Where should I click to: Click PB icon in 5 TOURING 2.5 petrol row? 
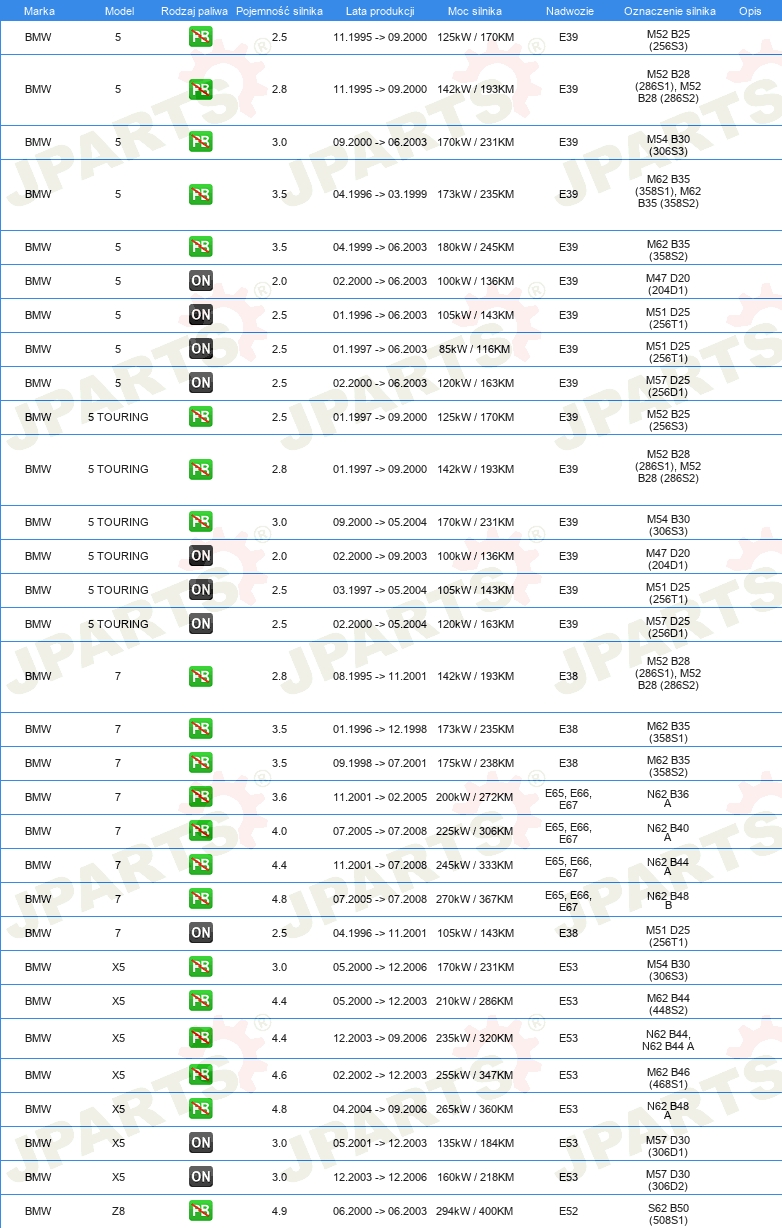point(201,417)
